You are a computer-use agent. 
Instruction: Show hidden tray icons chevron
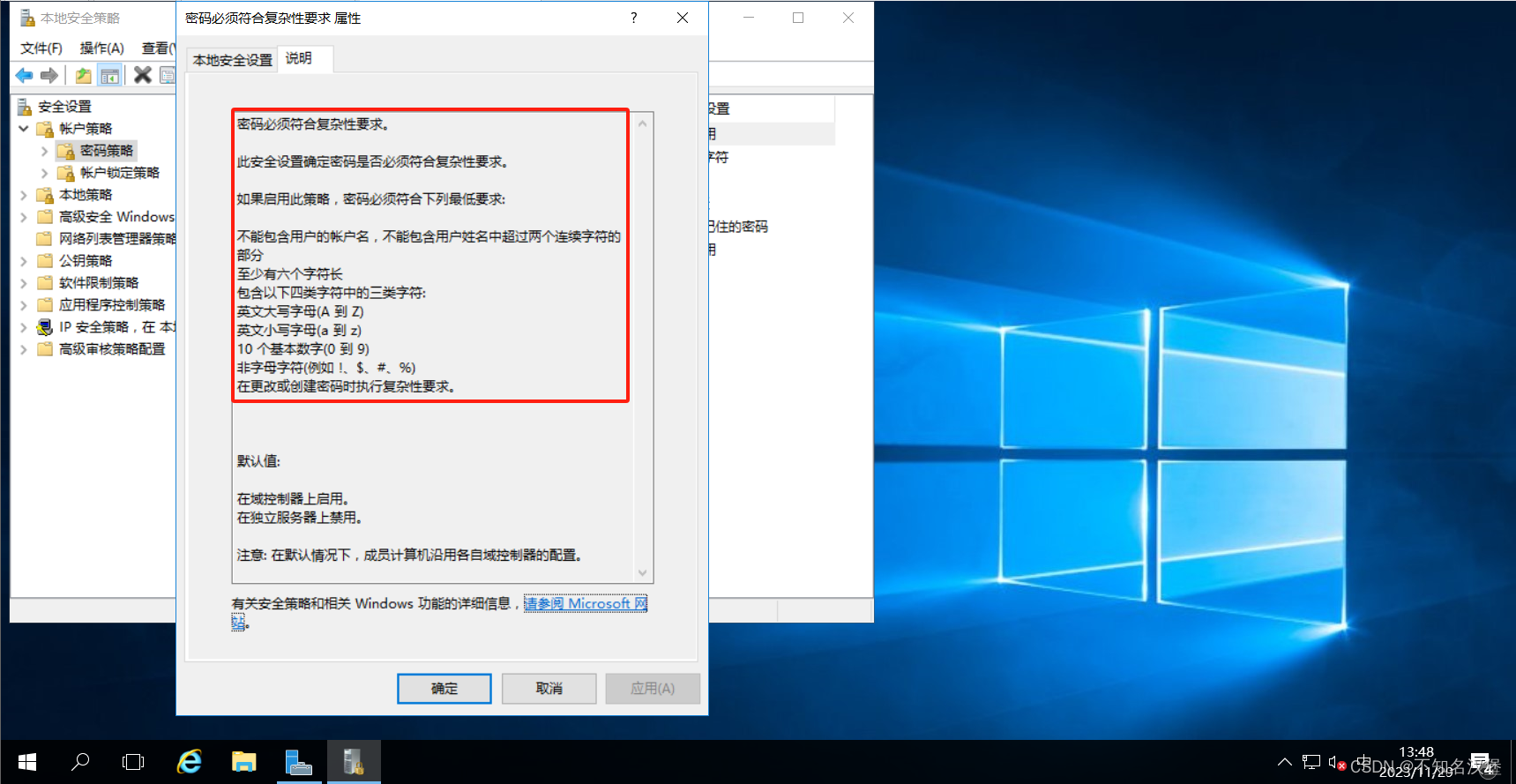tap(1285, 762)
